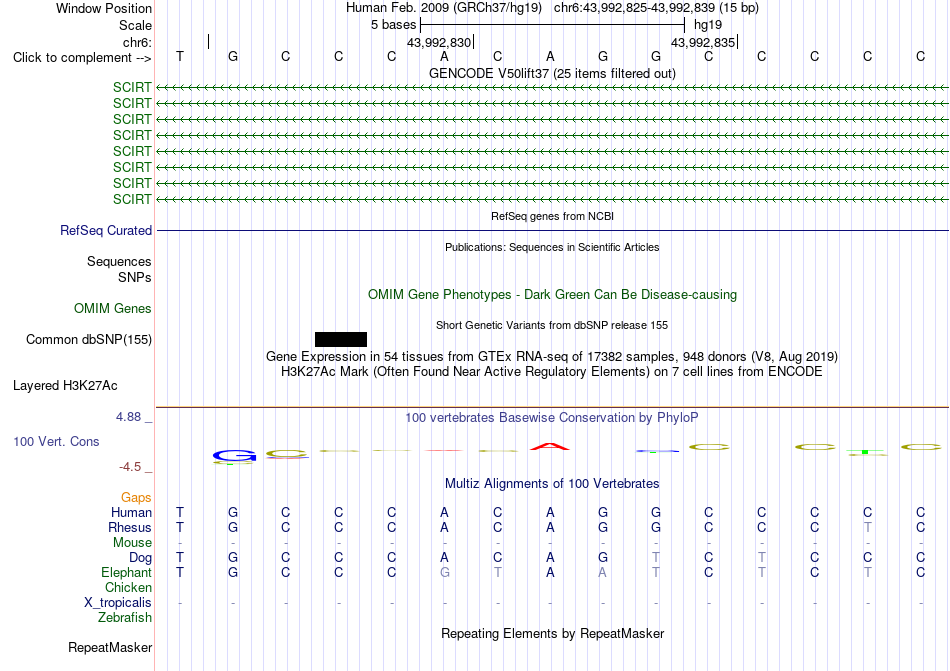This screenshot has height=671, width=950.
Task: Select the Rhesus alignment row label
Action: pos(130,527)
